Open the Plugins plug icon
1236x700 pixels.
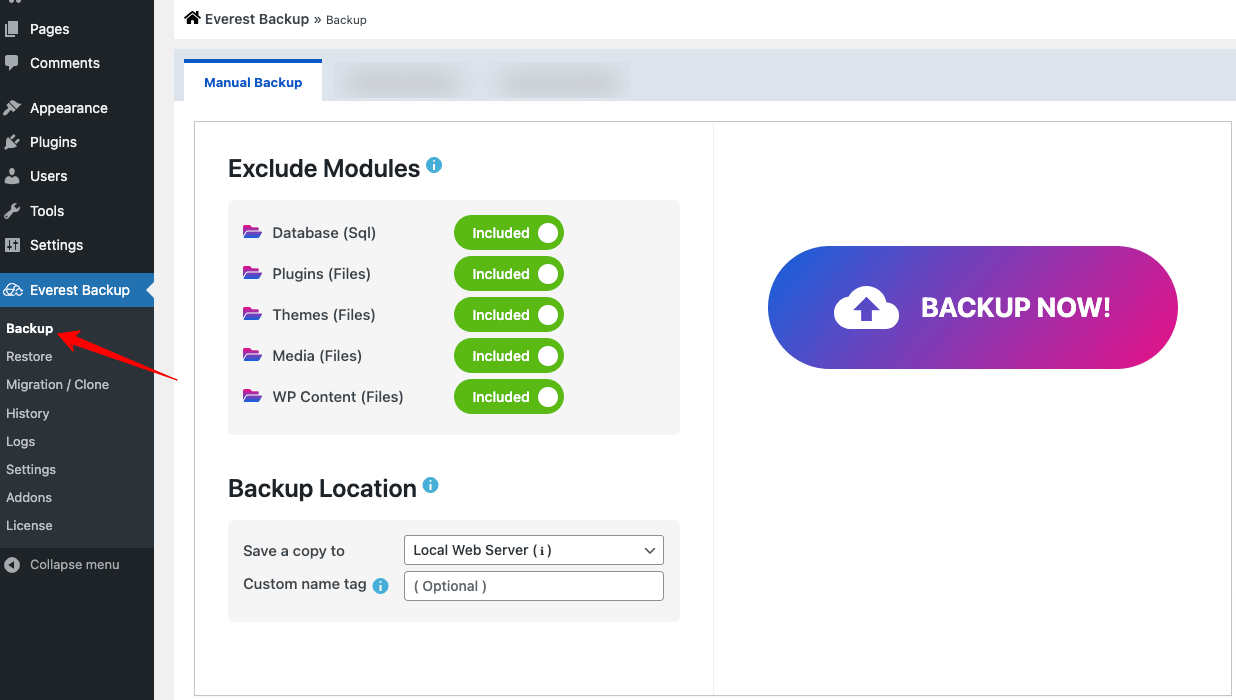tap(12, 142)
